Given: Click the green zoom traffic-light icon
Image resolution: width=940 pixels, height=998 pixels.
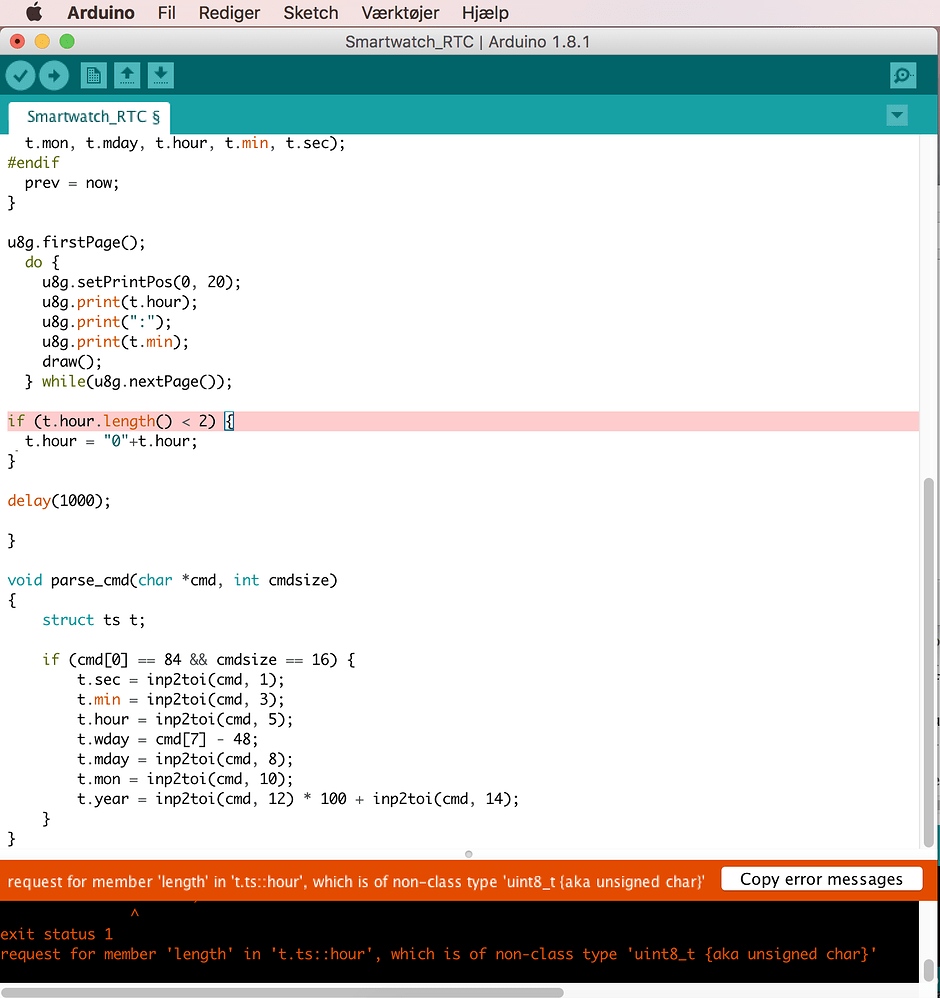Looking at the screenshot, I should pyautogui.click(x=66, y=42).
